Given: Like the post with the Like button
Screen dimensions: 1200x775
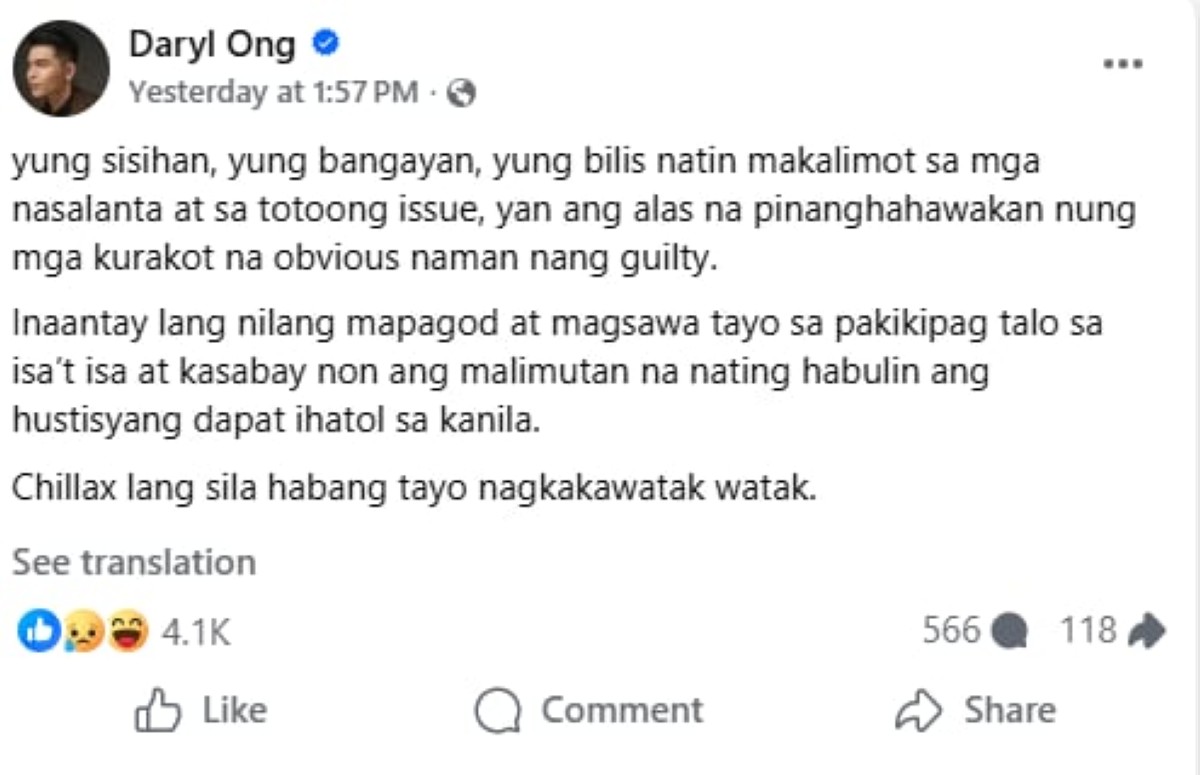Looking at the screenshot, I should point(201,710).
